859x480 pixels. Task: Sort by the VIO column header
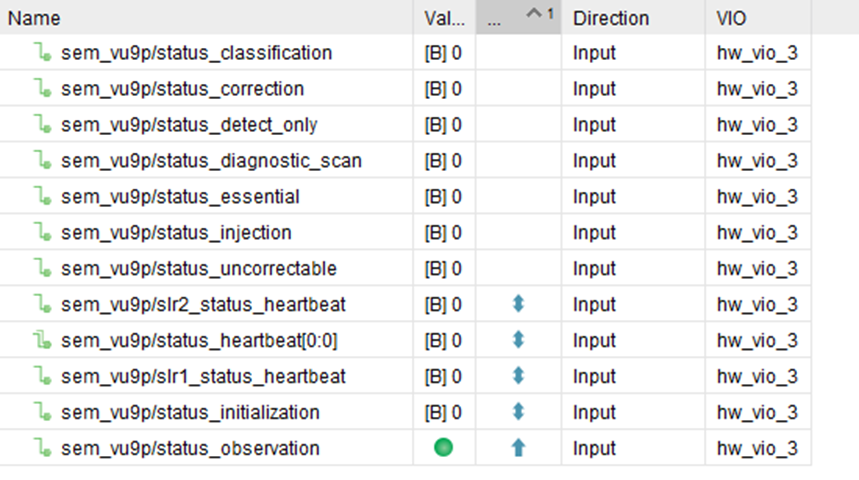[x=758, y=18]
